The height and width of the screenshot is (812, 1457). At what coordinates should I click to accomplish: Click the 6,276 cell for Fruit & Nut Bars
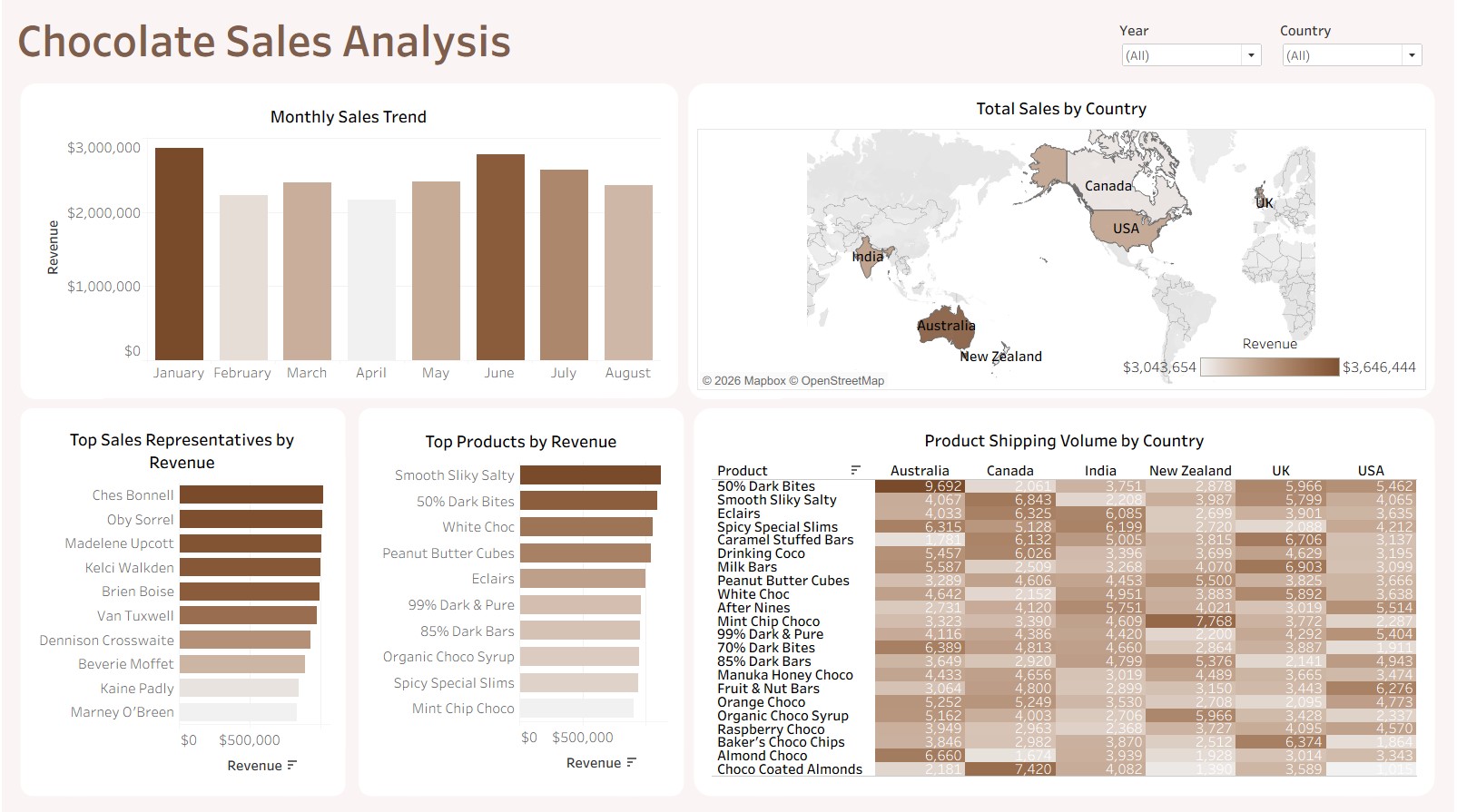(1371, 689)
